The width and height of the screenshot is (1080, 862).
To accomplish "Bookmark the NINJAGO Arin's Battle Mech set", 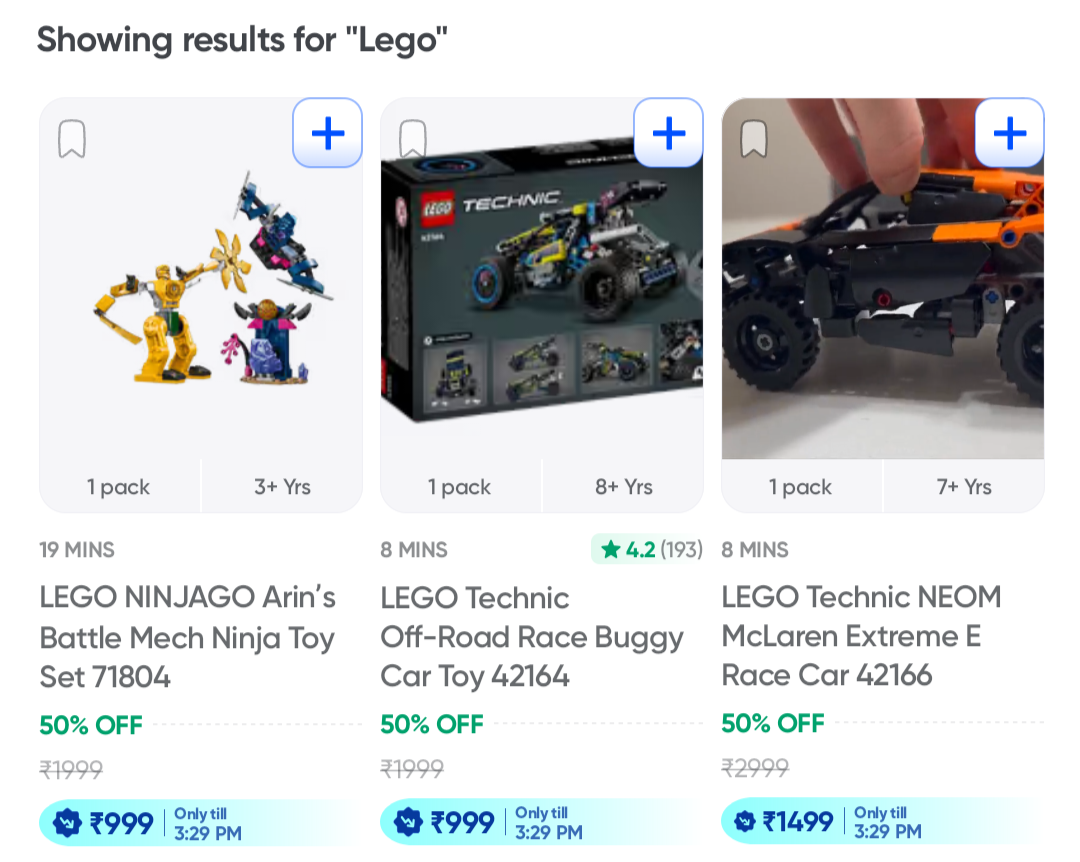I will (71, 140).
